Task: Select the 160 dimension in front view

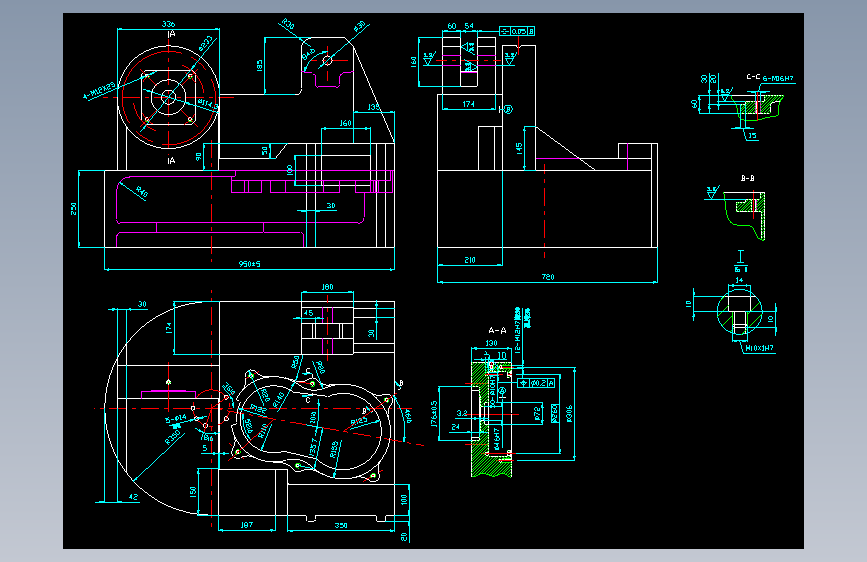Action: click(346, 123)
